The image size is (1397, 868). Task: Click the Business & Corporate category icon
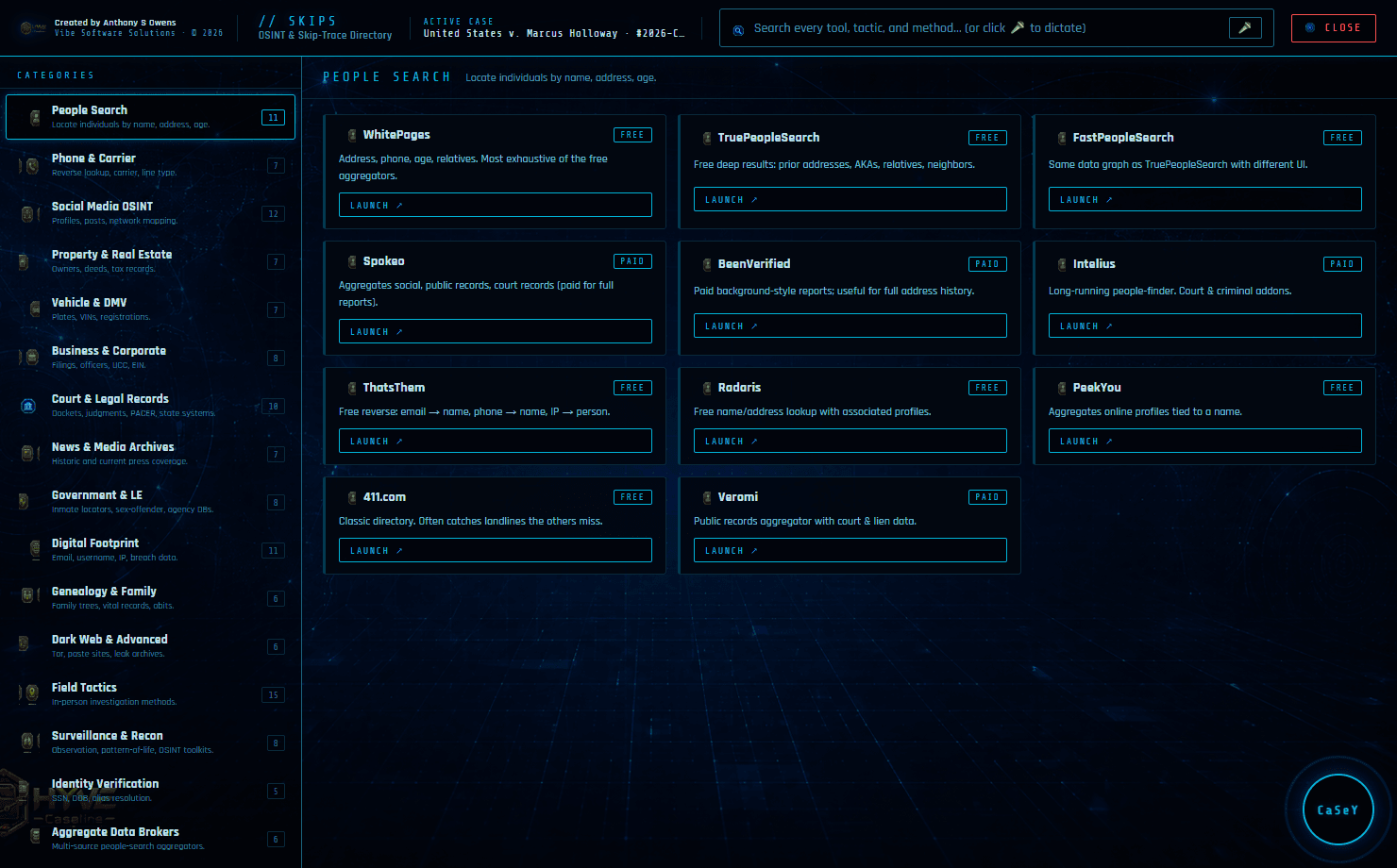(29, 359)
